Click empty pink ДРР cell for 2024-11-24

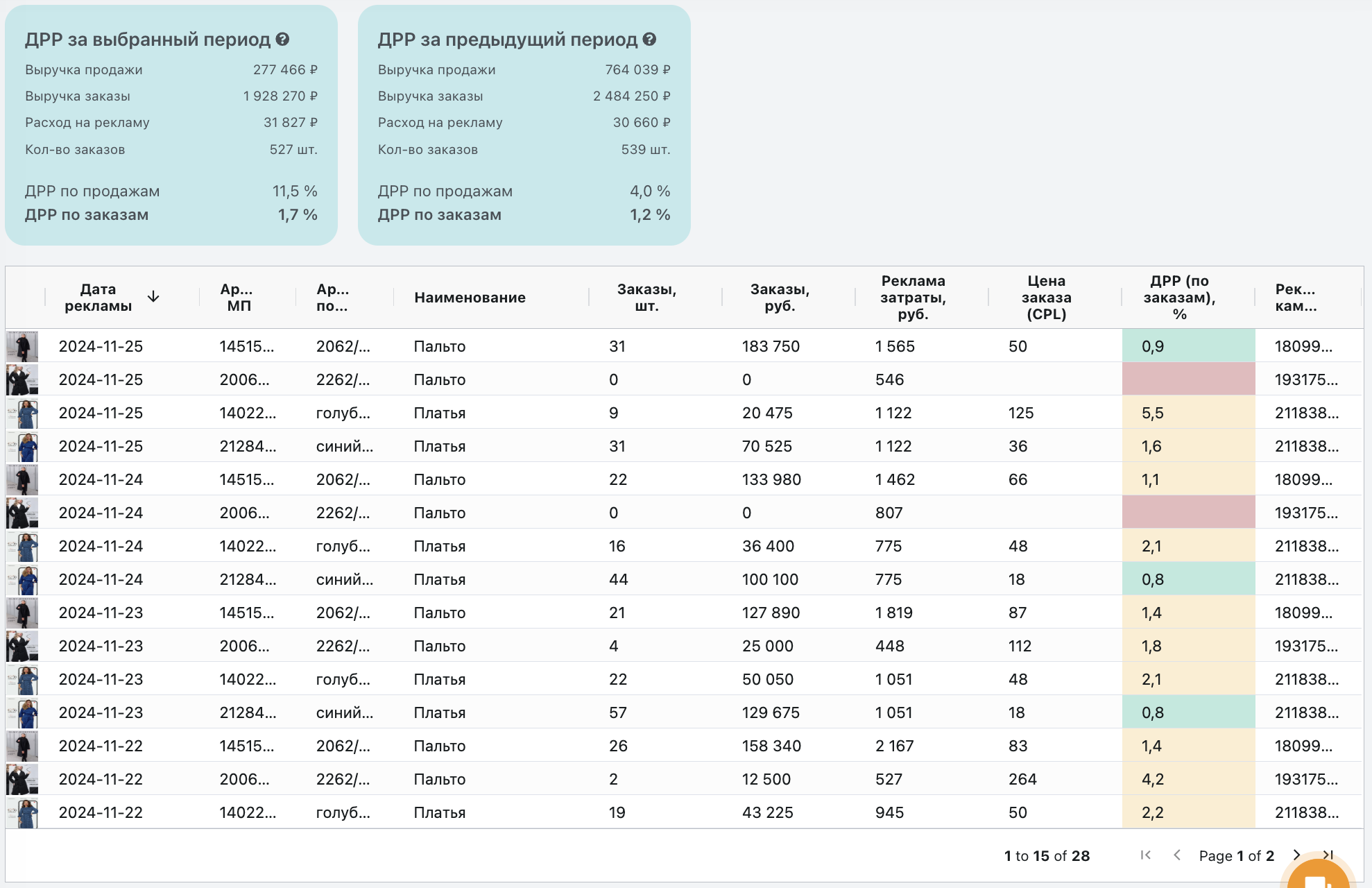click(1187, 513)
